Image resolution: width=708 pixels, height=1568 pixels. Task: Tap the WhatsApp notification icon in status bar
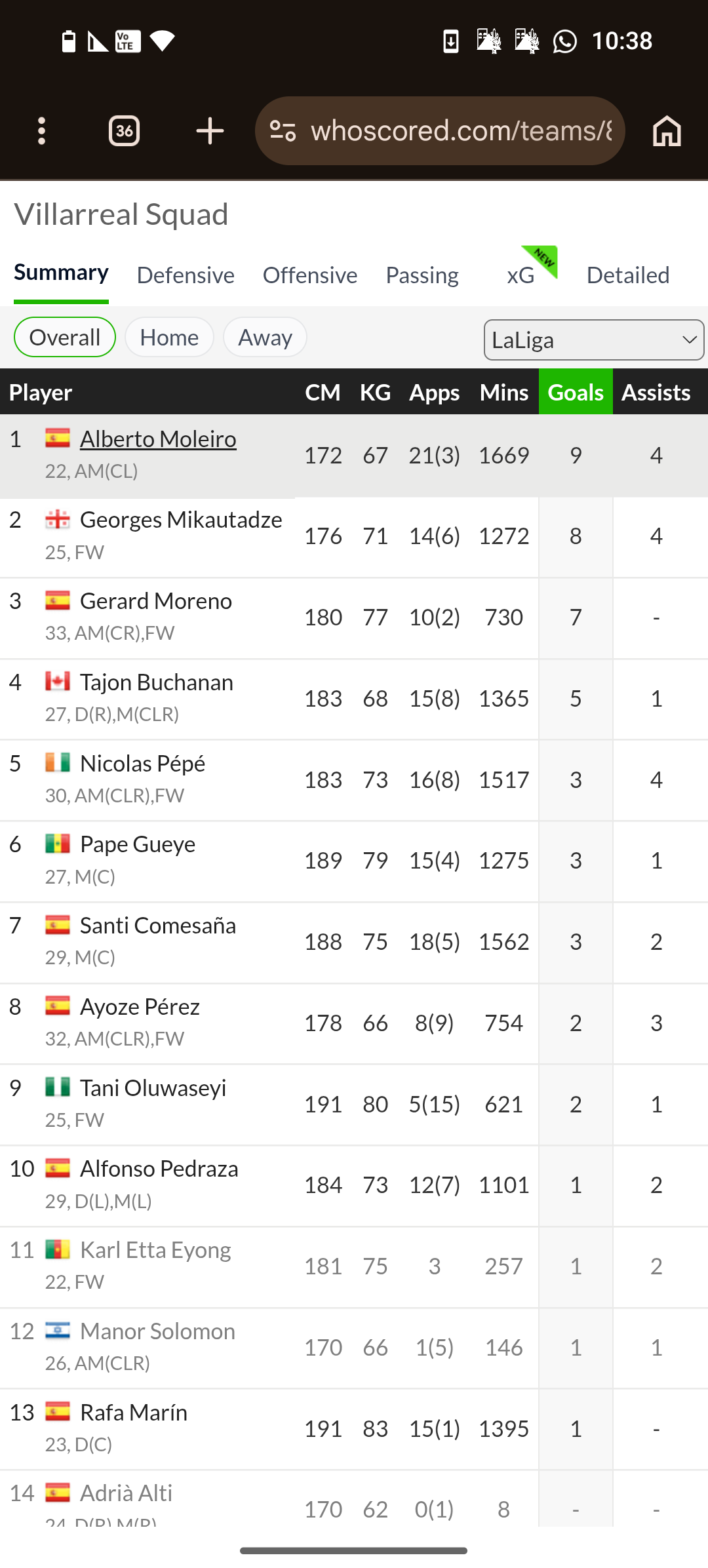coord(564,41)
